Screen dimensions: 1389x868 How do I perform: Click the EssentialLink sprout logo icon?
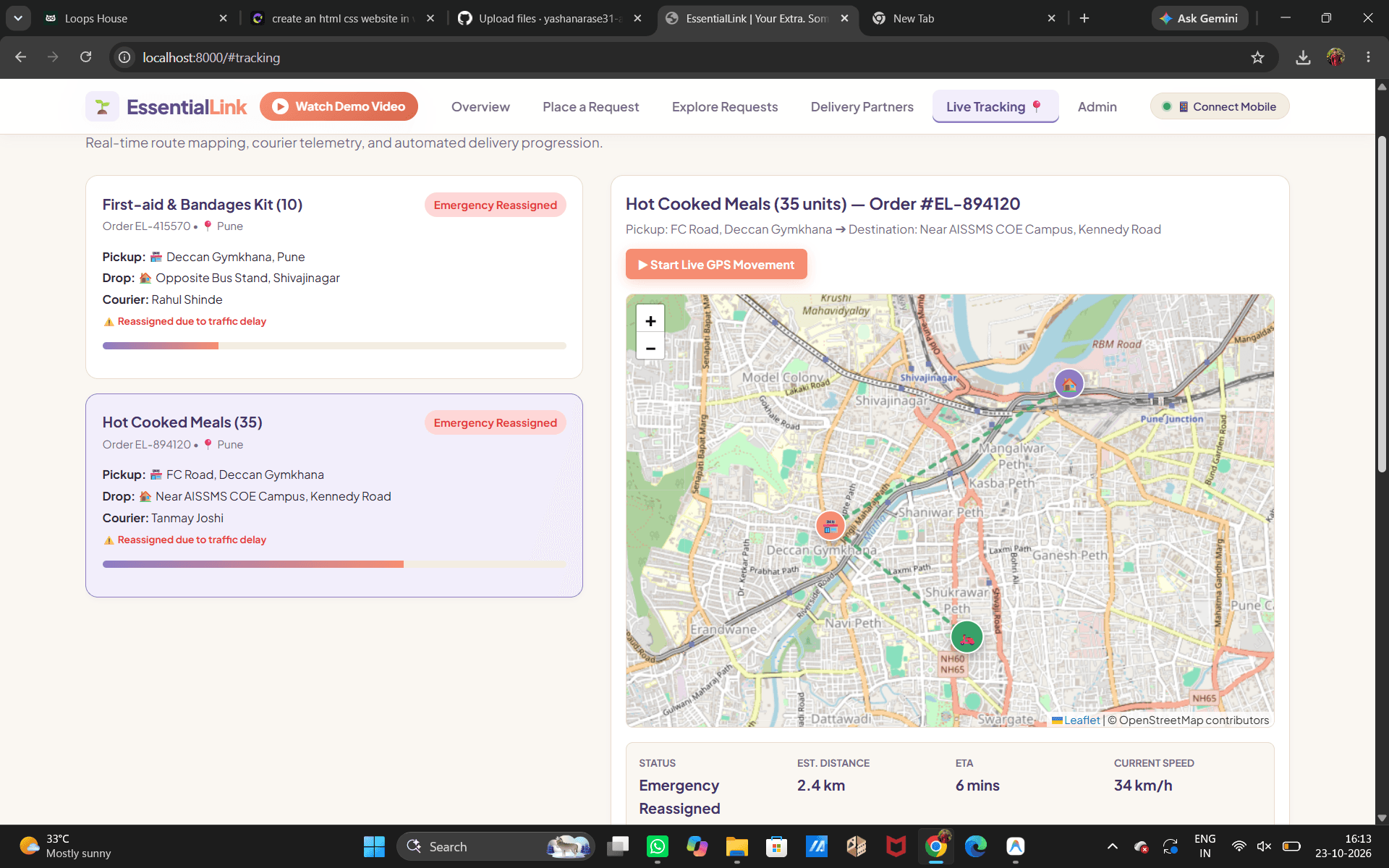coord(102,106)
